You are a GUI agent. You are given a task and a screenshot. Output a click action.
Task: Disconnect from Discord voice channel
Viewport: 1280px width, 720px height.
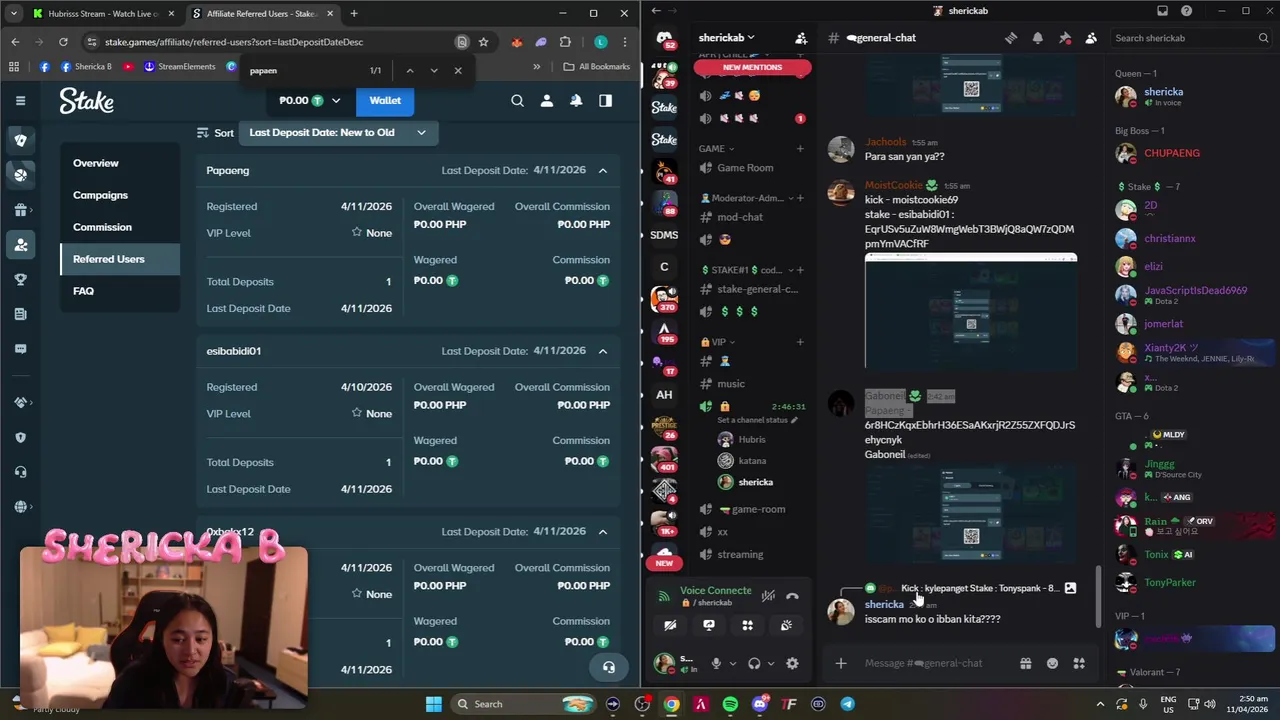pyautogui.click(x=792, y=596)
